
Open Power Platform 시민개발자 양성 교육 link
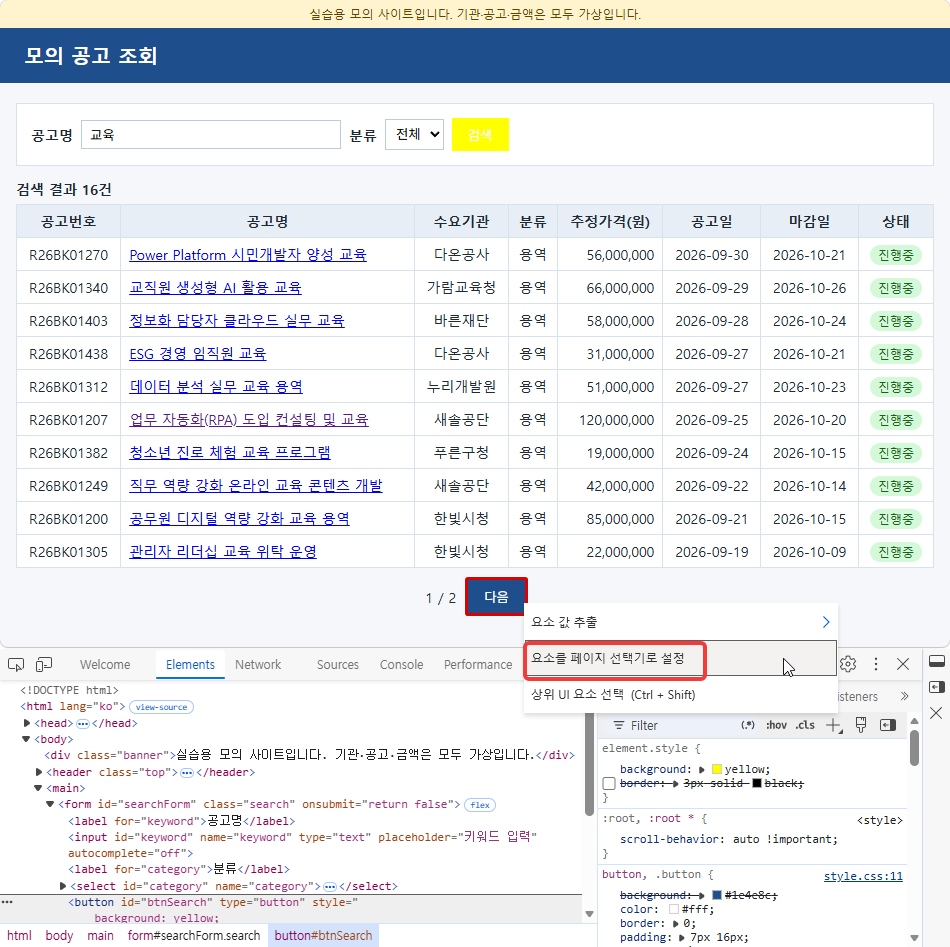tap(248, 255)
